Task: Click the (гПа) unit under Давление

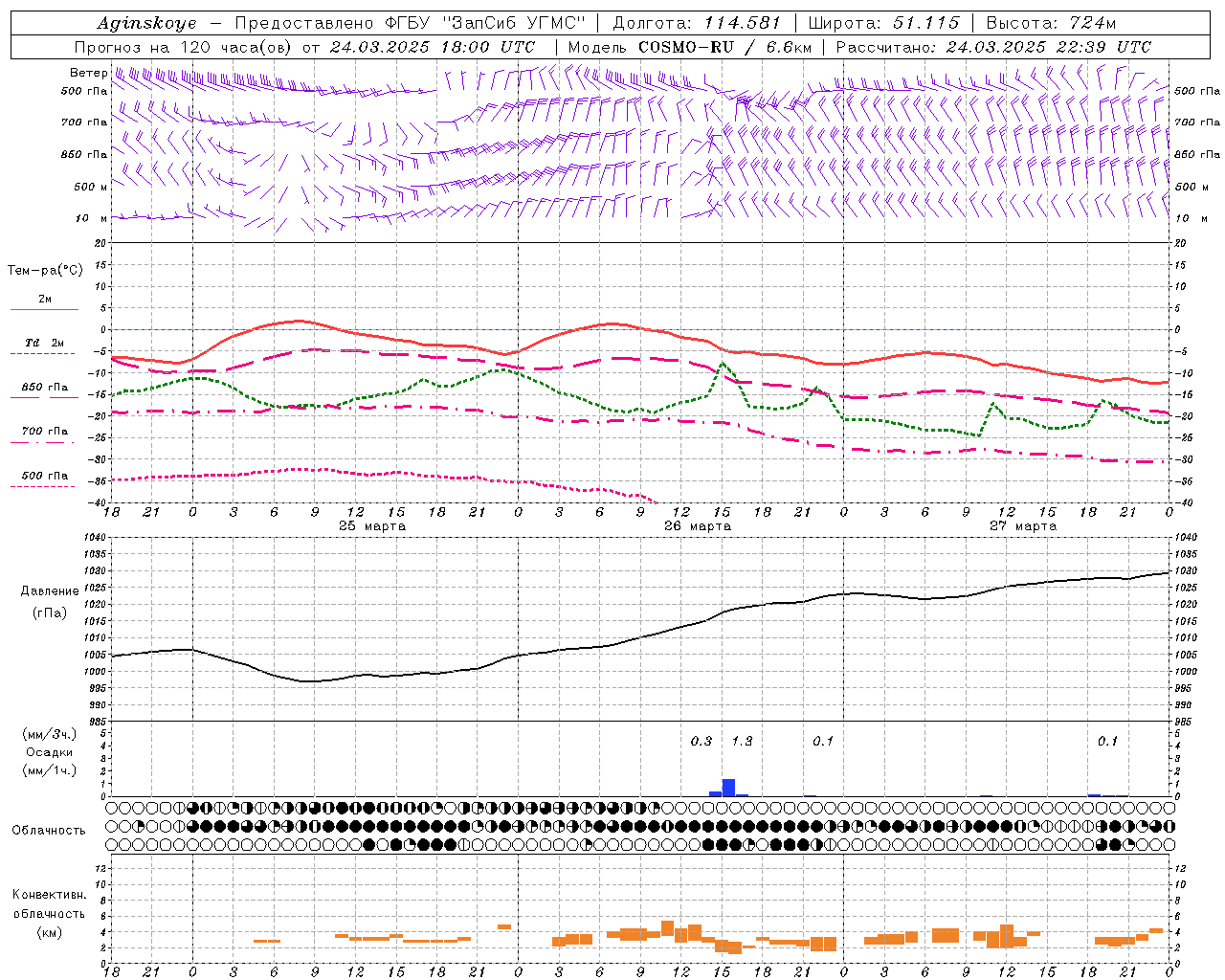Action: [x=50, y=613]
